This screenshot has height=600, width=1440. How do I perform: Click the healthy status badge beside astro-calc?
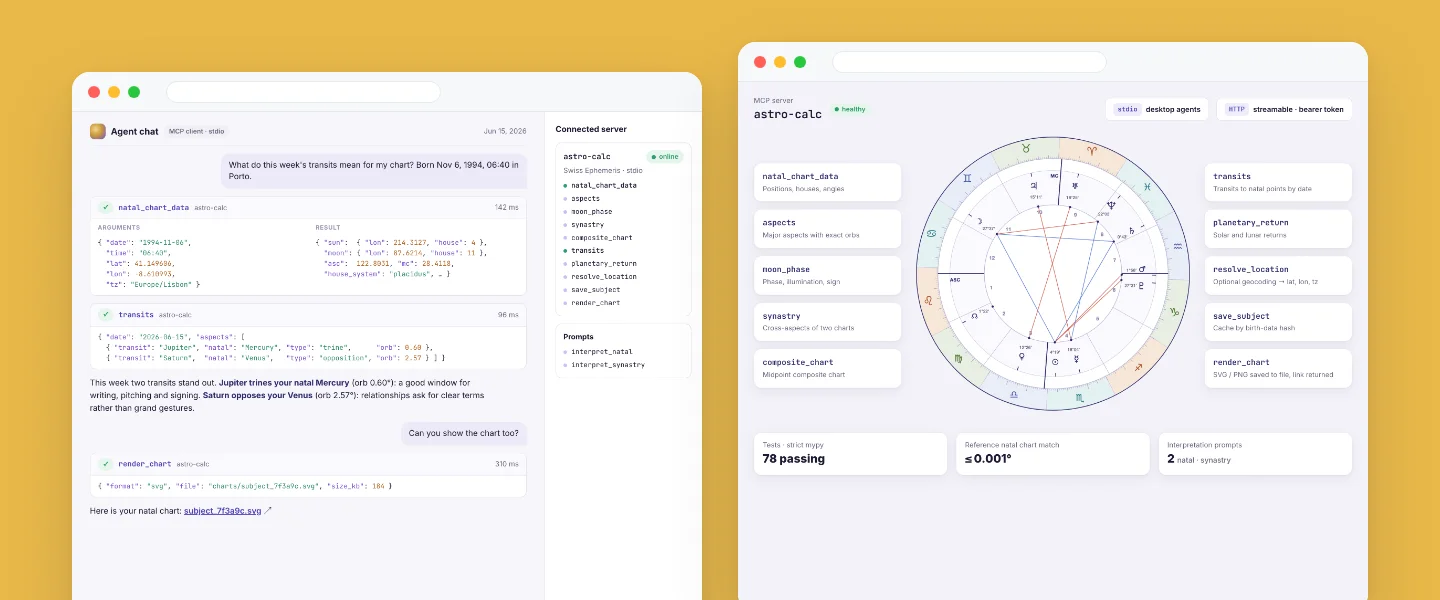point(850,109)
